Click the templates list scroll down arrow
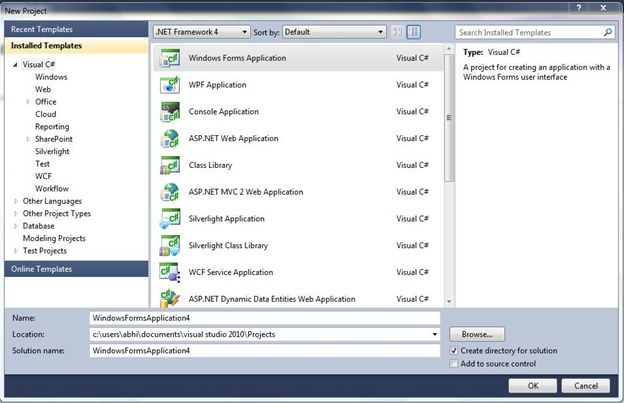624x403 pixels. [x=449, y=302]
